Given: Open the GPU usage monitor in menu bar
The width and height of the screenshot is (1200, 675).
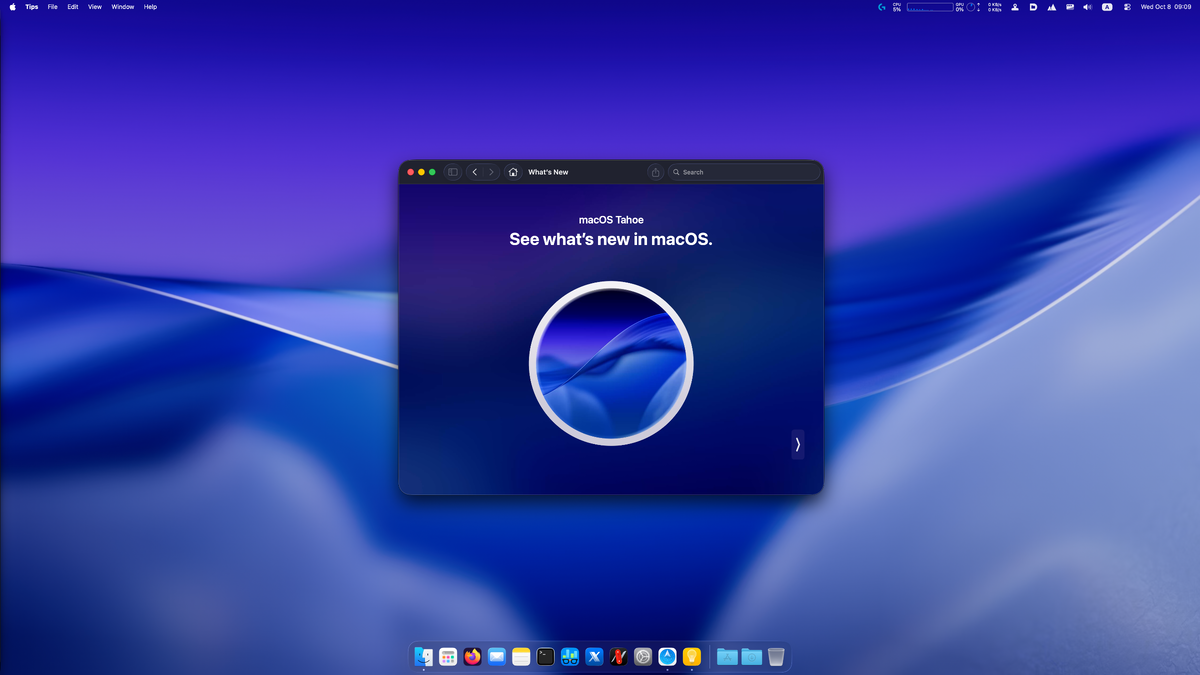Looking at the screenshot, I should pos(965,7).
